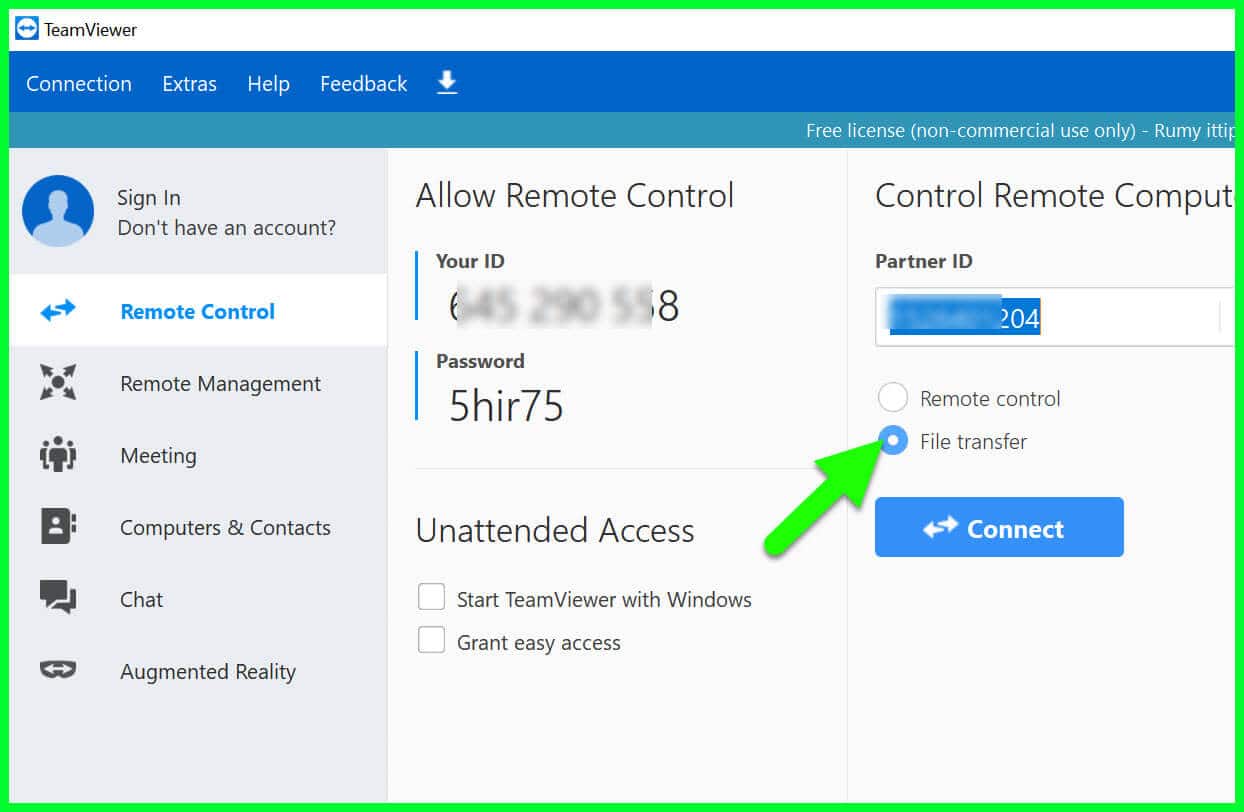Enable Start TeamViewer with Windows checkbox
This screenshot has width=1244, height=812.
point(431,598)
